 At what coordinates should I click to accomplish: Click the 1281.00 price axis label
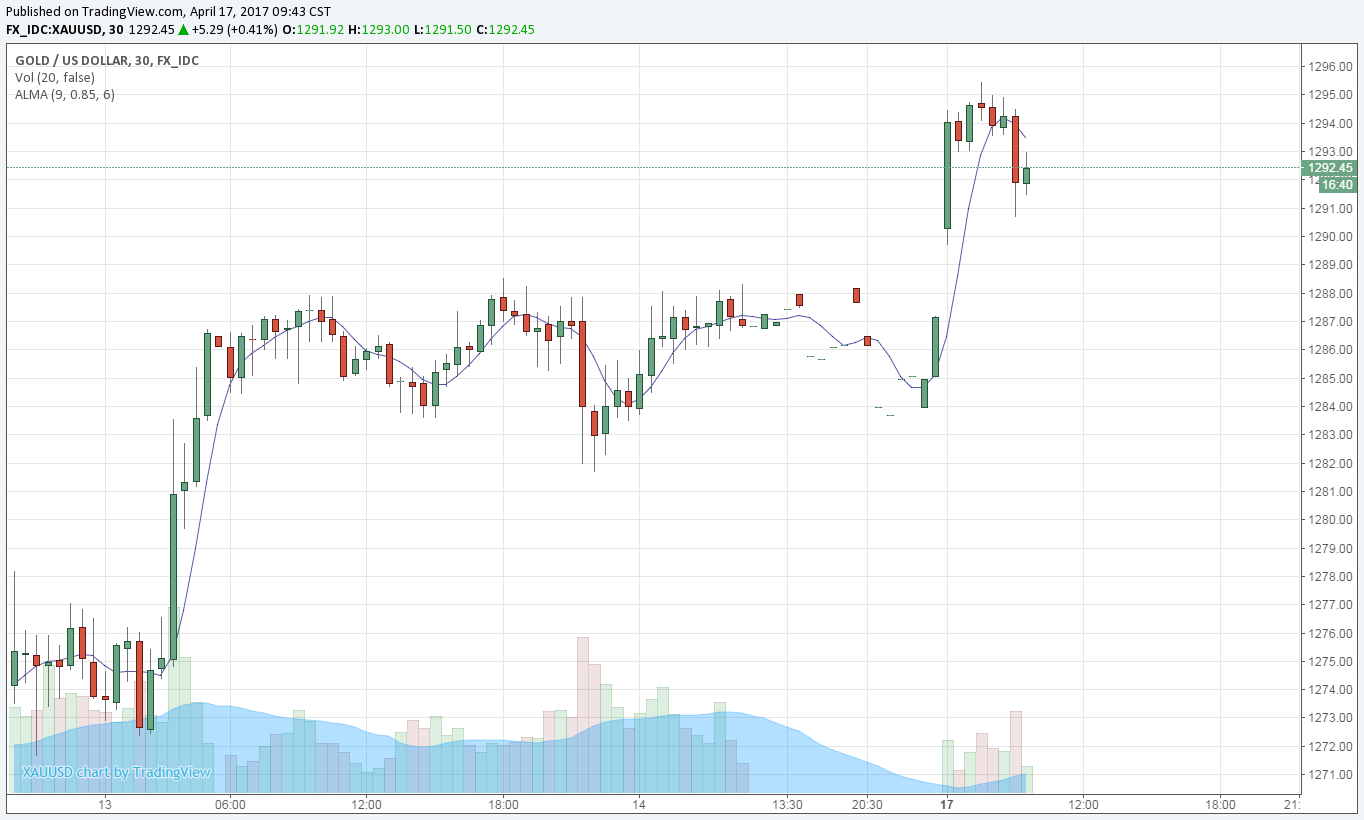[1330, 492]
